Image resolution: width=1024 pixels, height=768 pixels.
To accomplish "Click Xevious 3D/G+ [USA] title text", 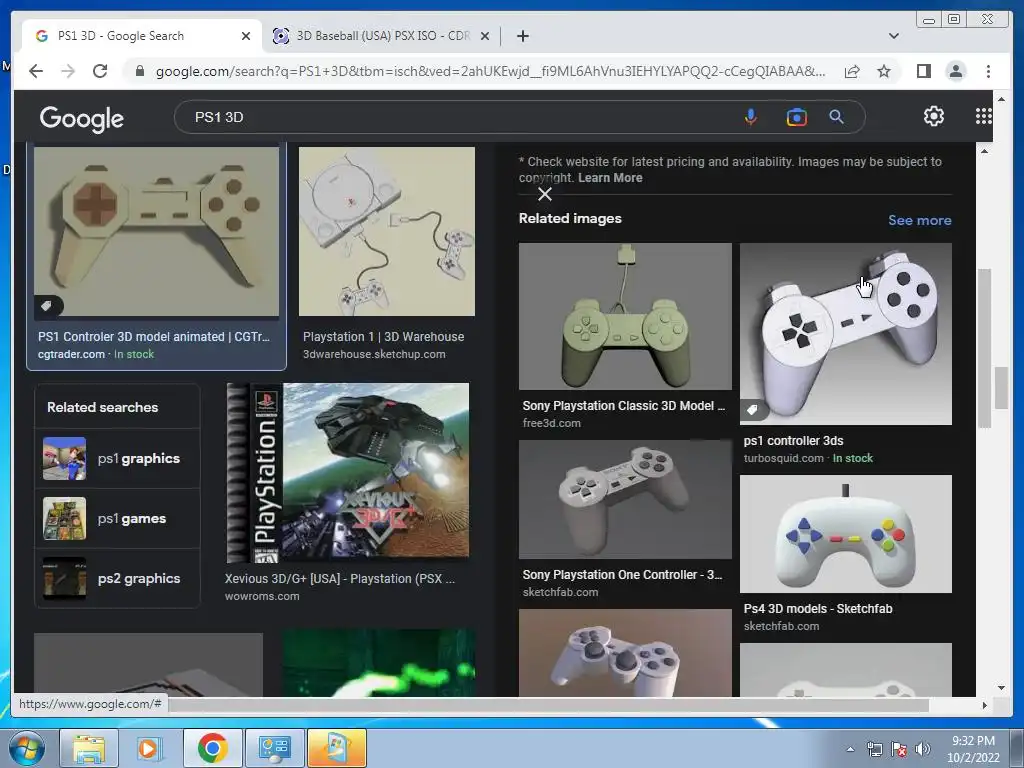I will click(x=340, y=579).
